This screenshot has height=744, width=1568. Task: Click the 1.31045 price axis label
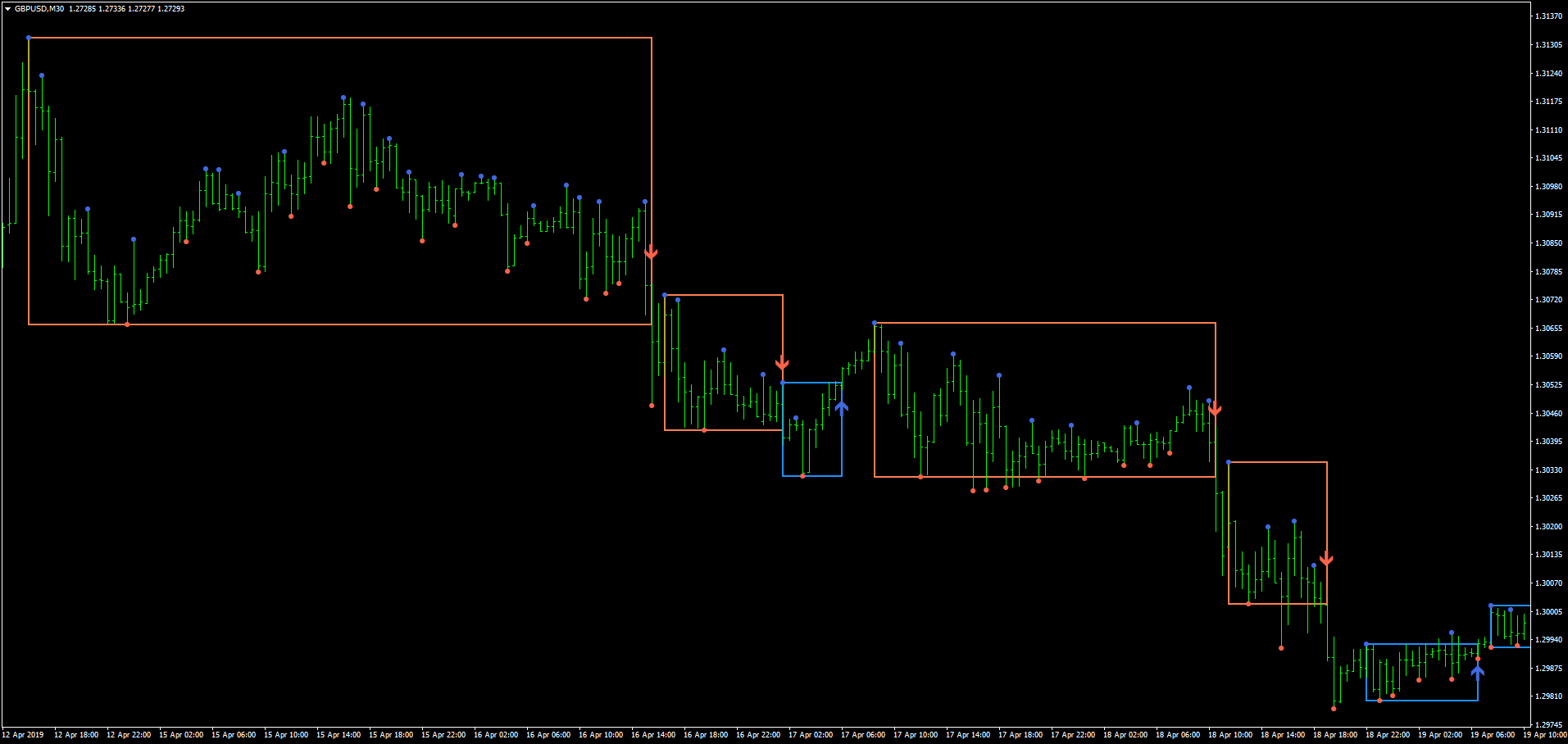click(x=1548, y=158)
